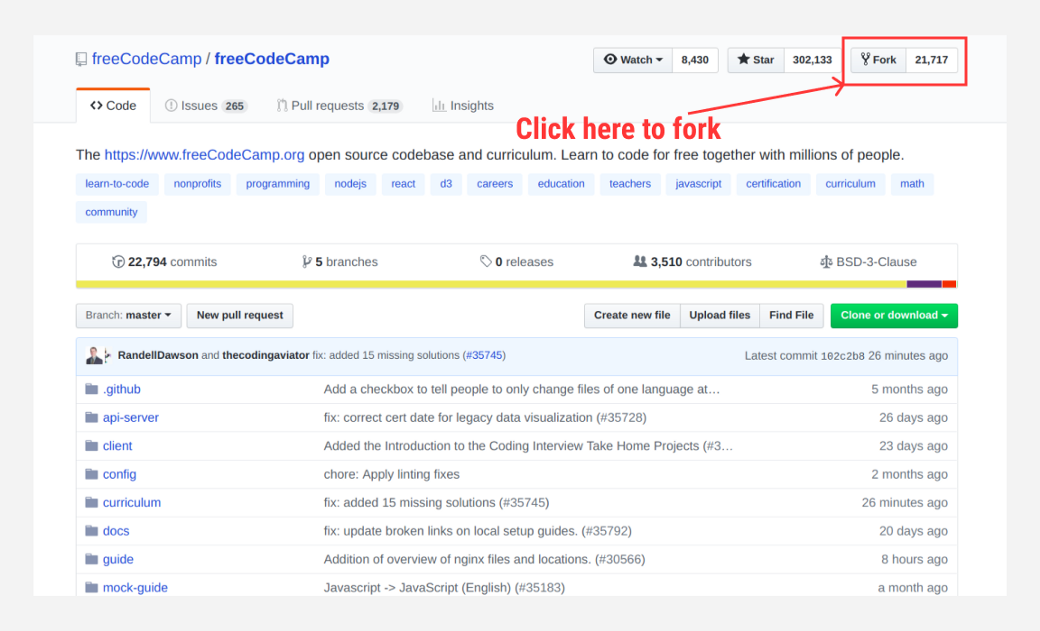Click the Issues exclamation circle icon
1040x631 pixels.
(x=171, y=105)
